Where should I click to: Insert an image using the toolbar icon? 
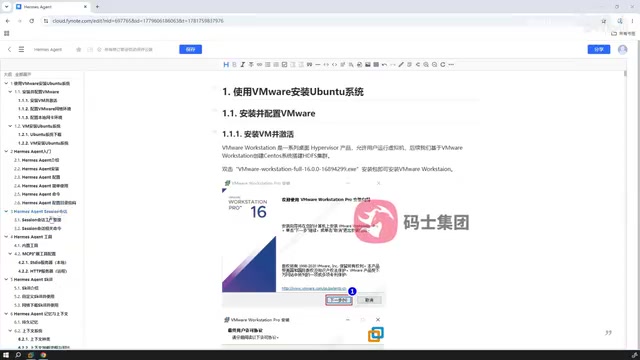[368, 64]
